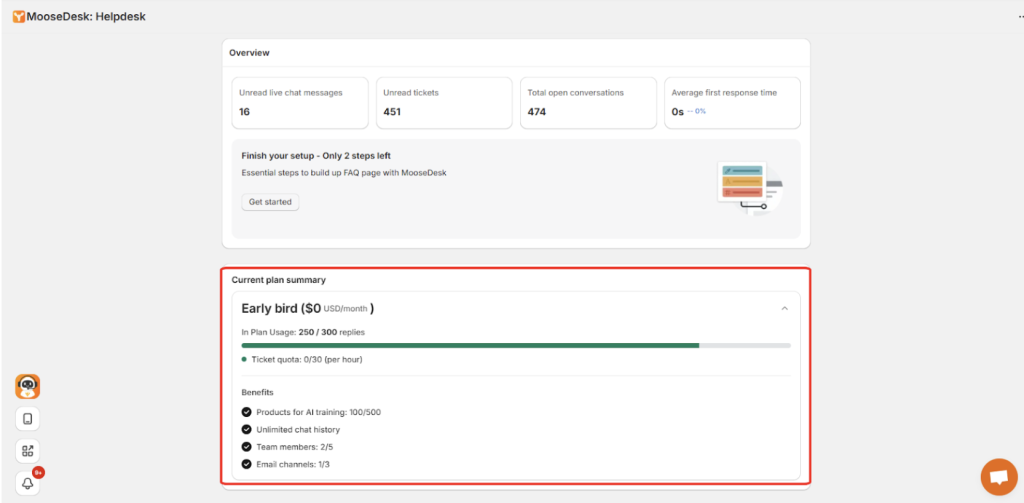The height and width of the screenshot is (503, 1024).
Task: Collapse the Early bird plan section
Action: (x=784, y=309)
